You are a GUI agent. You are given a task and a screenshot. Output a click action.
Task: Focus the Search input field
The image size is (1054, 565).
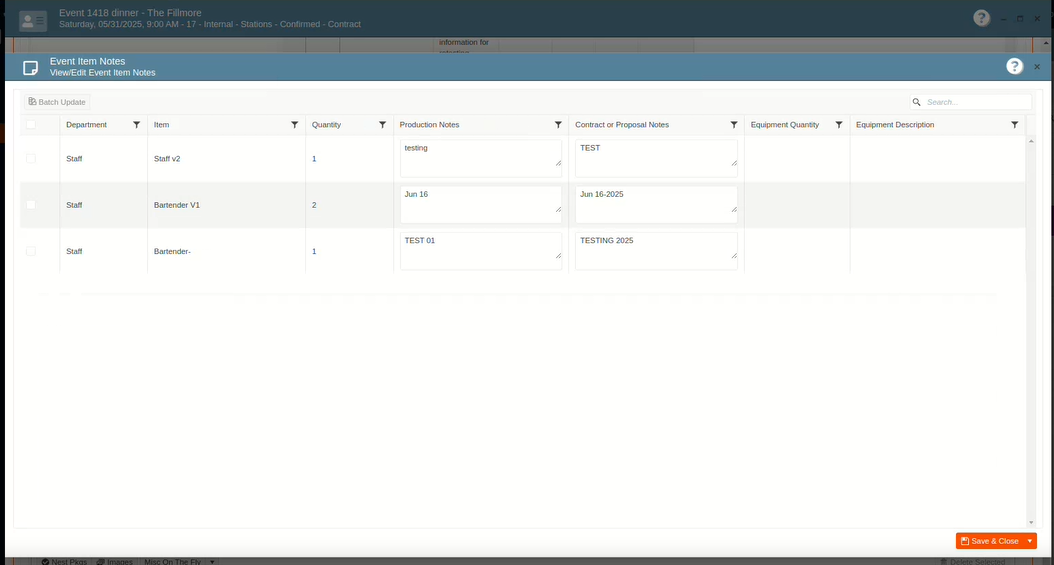tap(977, 102)
